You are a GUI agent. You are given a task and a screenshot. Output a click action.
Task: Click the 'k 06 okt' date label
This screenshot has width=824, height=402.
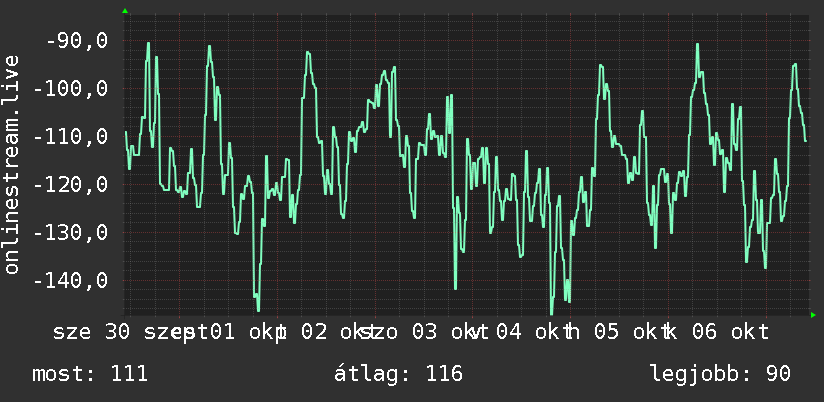click(x=715, y=333)
